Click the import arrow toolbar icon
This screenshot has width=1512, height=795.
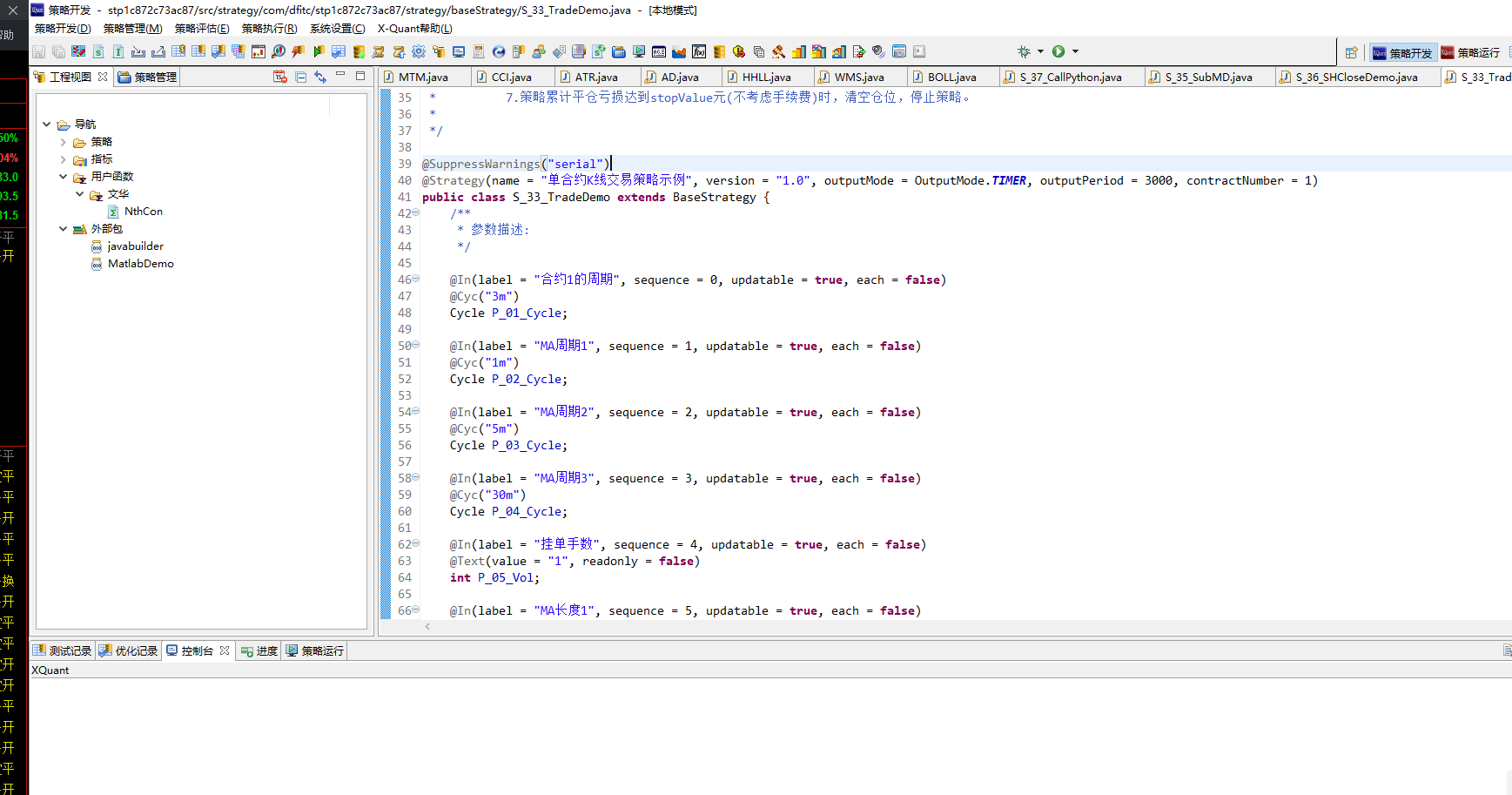138,52
